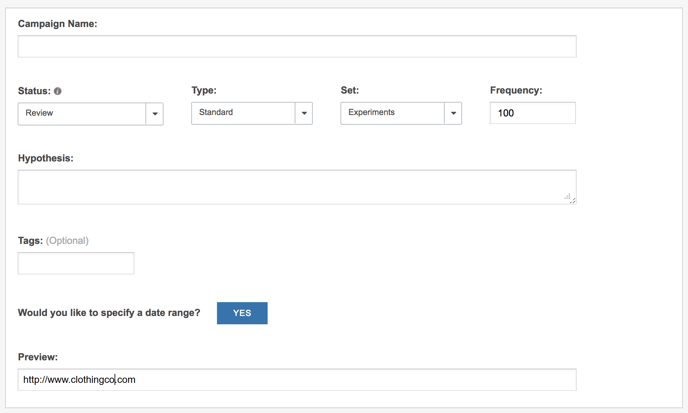Select the Experiments set combo box
Screen dimensions: 688x413
[401, 113]
